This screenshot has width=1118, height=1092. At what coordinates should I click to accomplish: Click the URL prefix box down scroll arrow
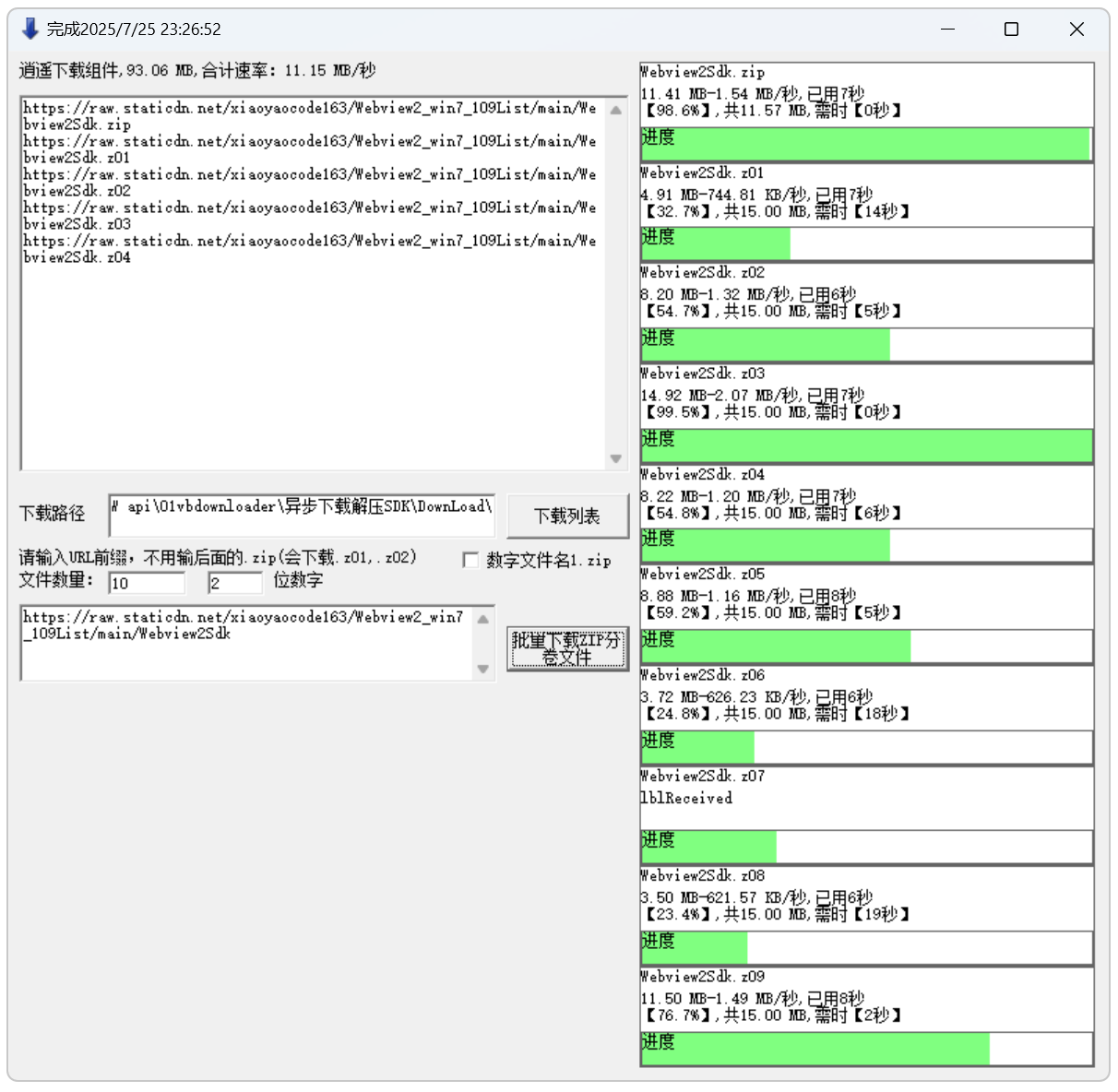coord(483,669)
